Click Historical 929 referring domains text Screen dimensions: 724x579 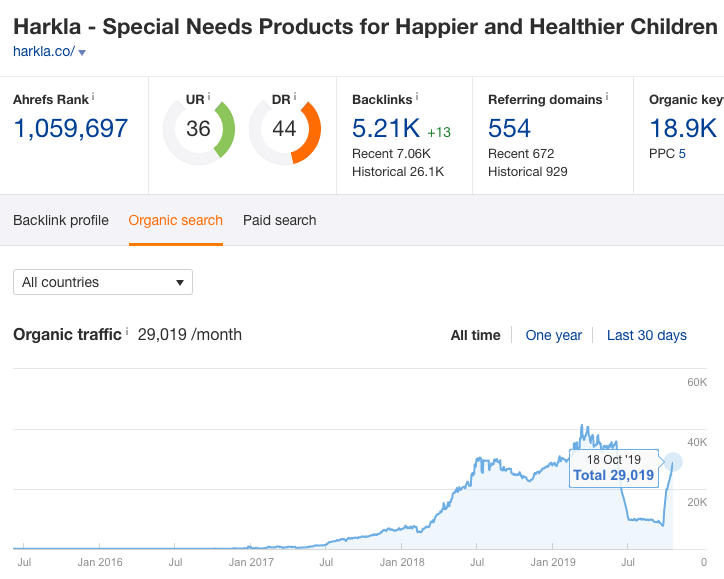528,172
